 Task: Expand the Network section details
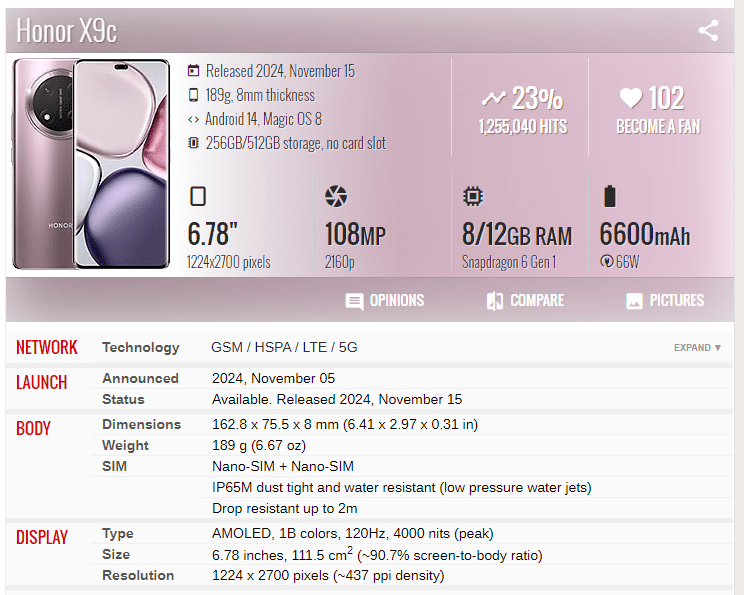coord(697,348)
